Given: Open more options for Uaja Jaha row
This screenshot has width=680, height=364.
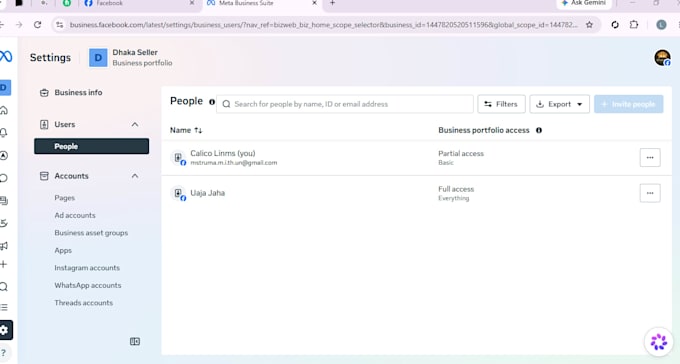Looking at the screenshot, I should pos(650,193).
